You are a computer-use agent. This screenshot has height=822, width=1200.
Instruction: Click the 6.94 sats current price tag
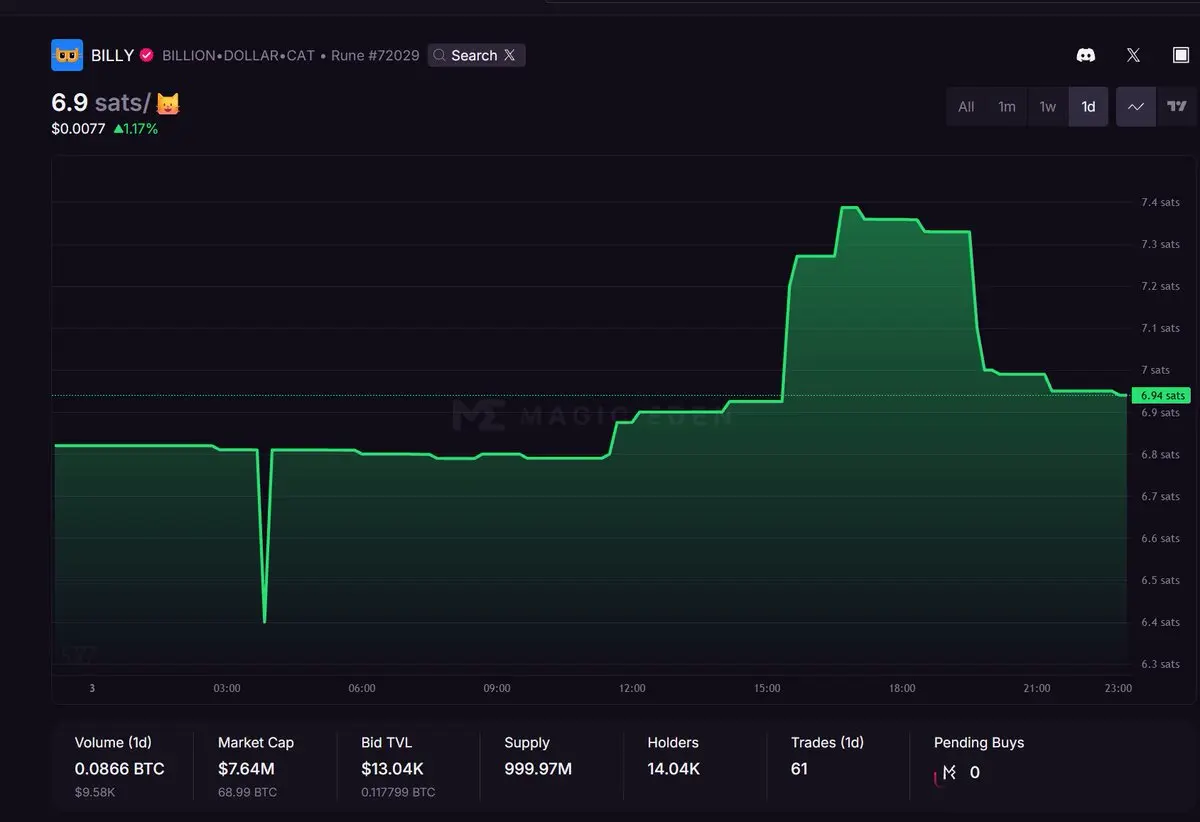pos(1162,395)
